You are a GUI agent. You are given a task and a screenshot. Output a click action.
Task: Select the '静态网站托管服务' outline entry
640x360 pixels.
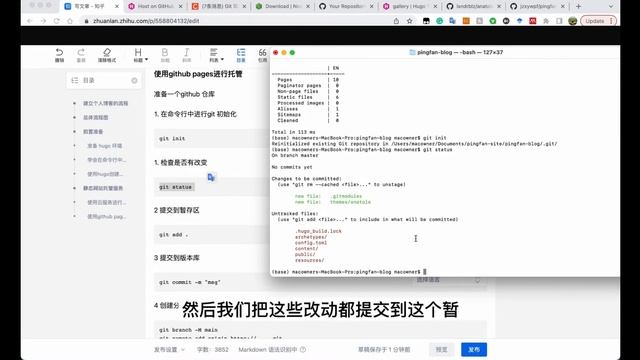[x=103, y=188]
